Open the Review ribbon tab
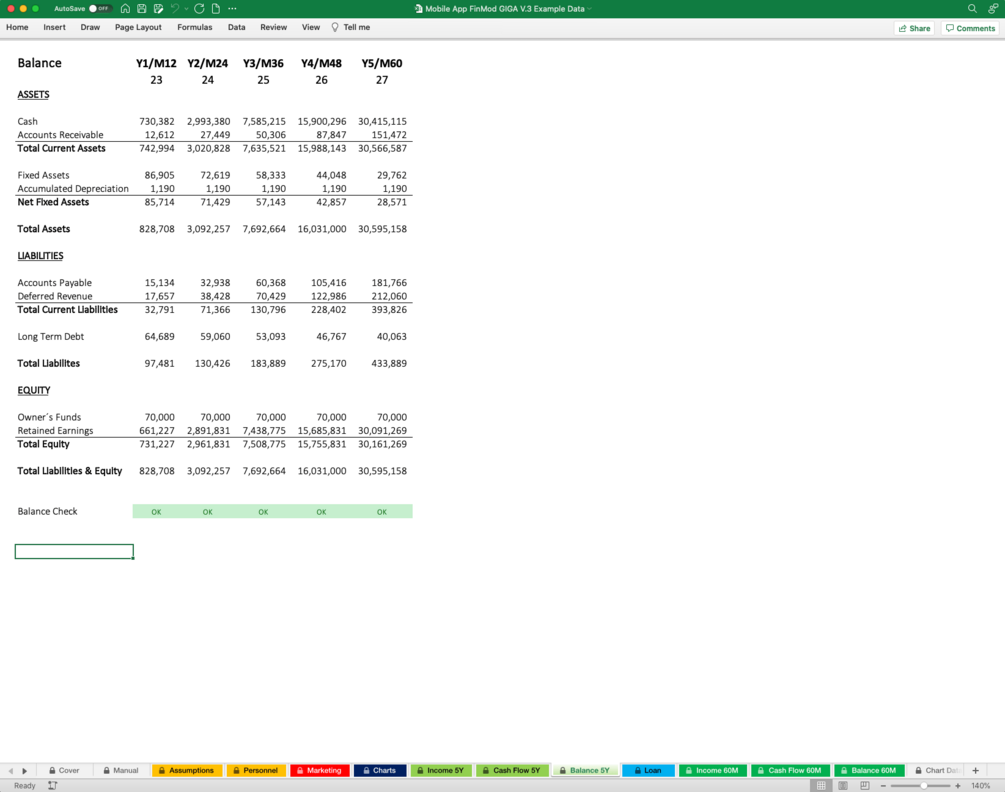Screen dimensions: 1005x792 pos(274,27)
